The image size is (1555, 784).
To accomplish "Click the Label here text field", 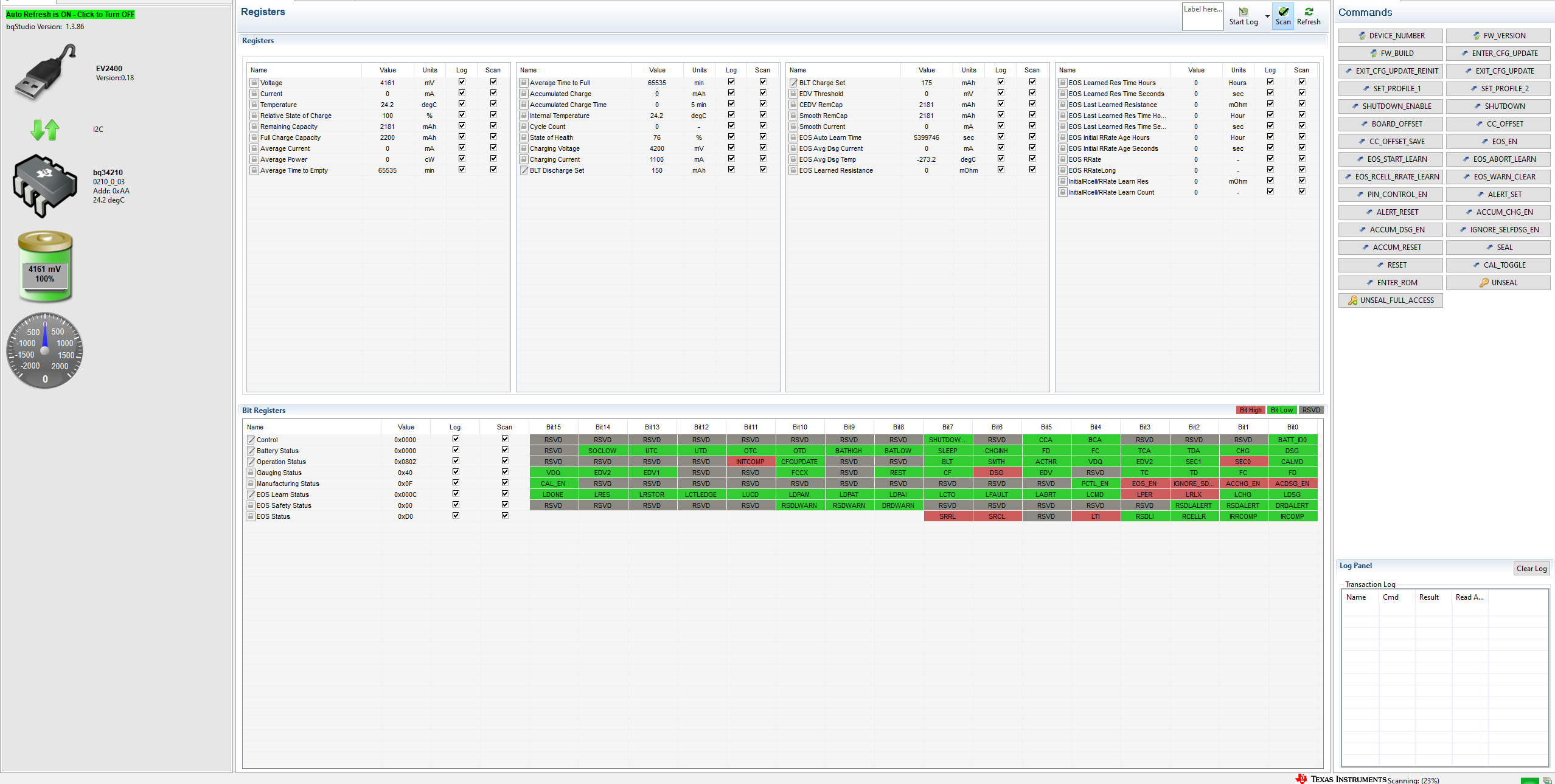I will [1202, 16].
